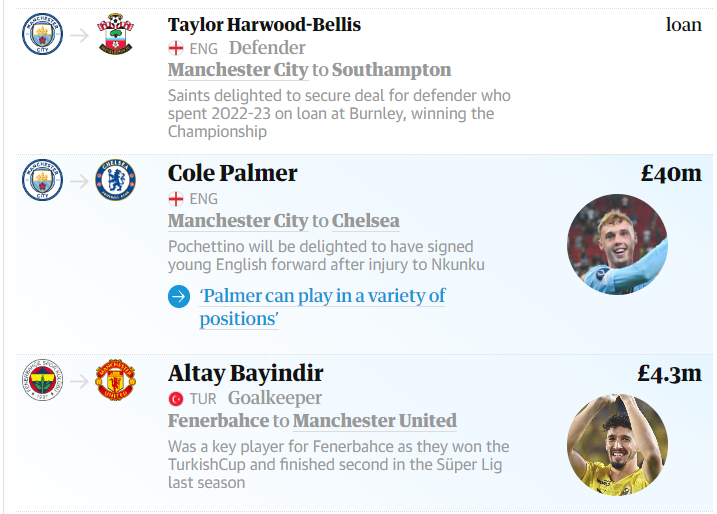Click England flag in Taylor Harwood-Bellis row
The width and height of the screenshot is (717, 514).
176,48
